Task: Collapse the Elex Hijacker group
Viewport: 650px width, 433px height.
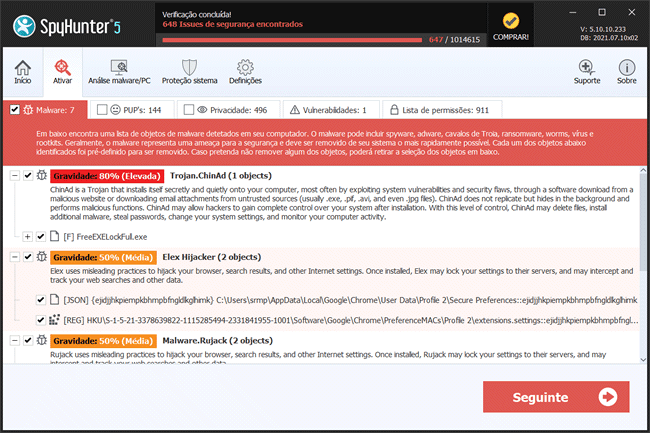Action: [15, 257]
